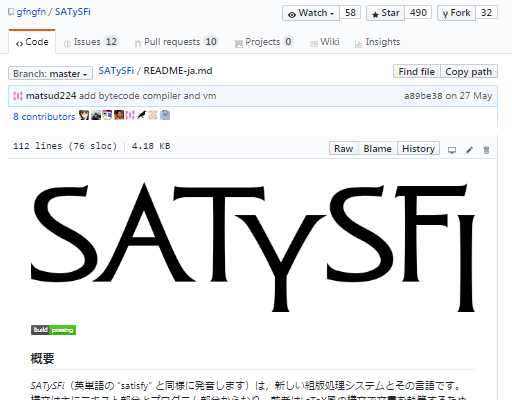Open the Insights tab
512x400 pixels.
[x=377, y=42]
